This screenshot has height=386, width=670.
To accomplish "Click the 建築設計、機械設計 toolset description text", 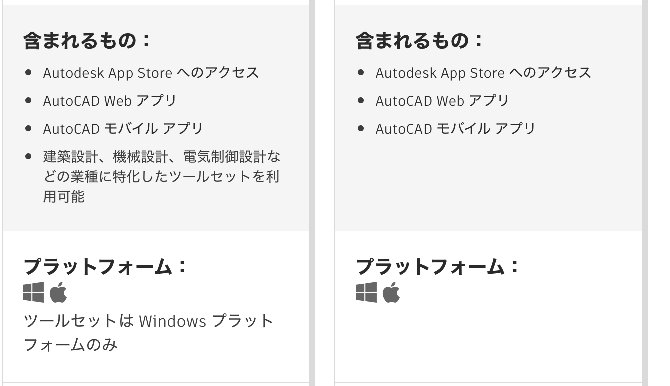I will point(162,177).
